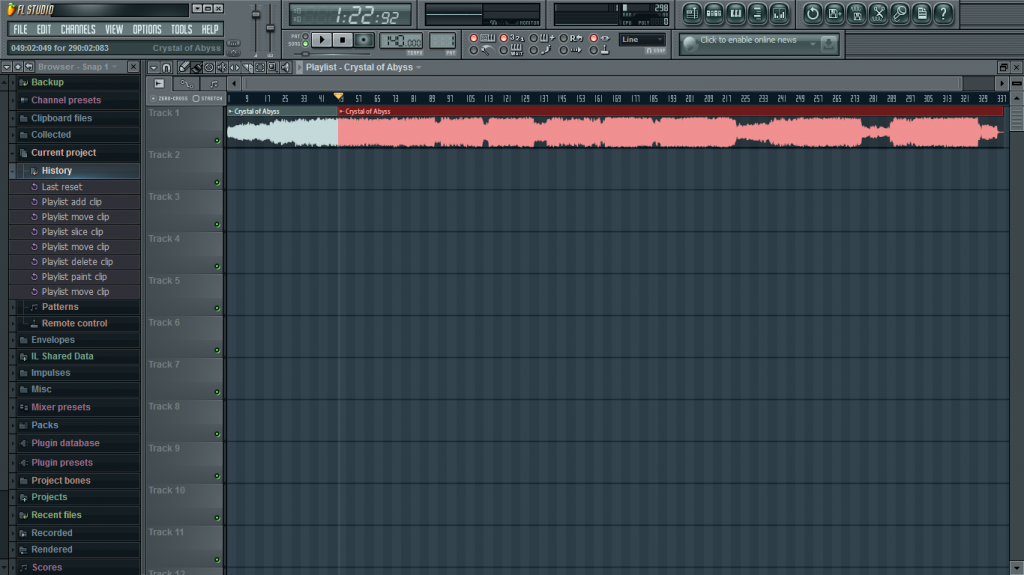
Task: Click the Save new version icon
Action: [835, 13]
